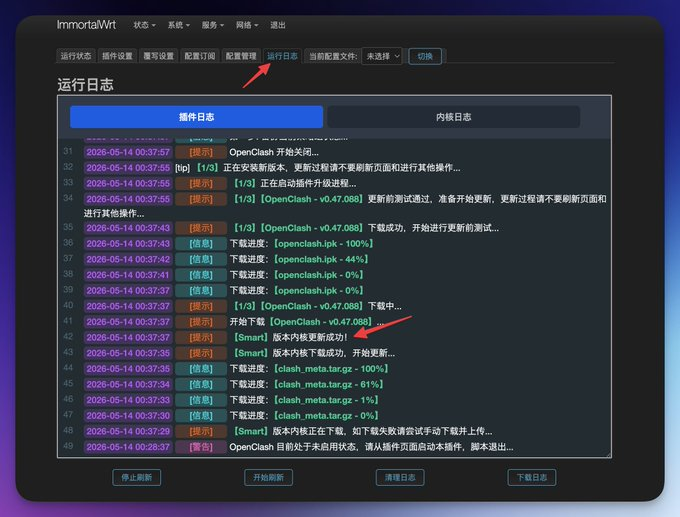Click log line 'openclash.ipk - 100%'

301,244
